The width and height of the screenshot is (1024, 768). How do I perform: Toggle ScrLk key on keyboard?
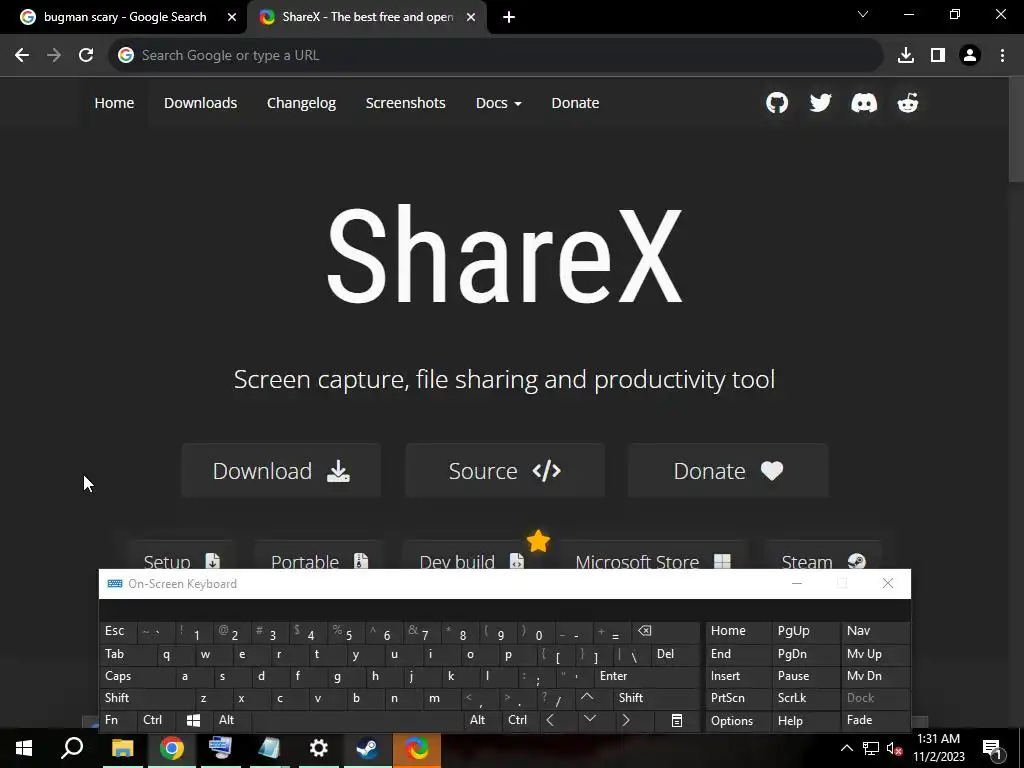click(x=805, y=698)
